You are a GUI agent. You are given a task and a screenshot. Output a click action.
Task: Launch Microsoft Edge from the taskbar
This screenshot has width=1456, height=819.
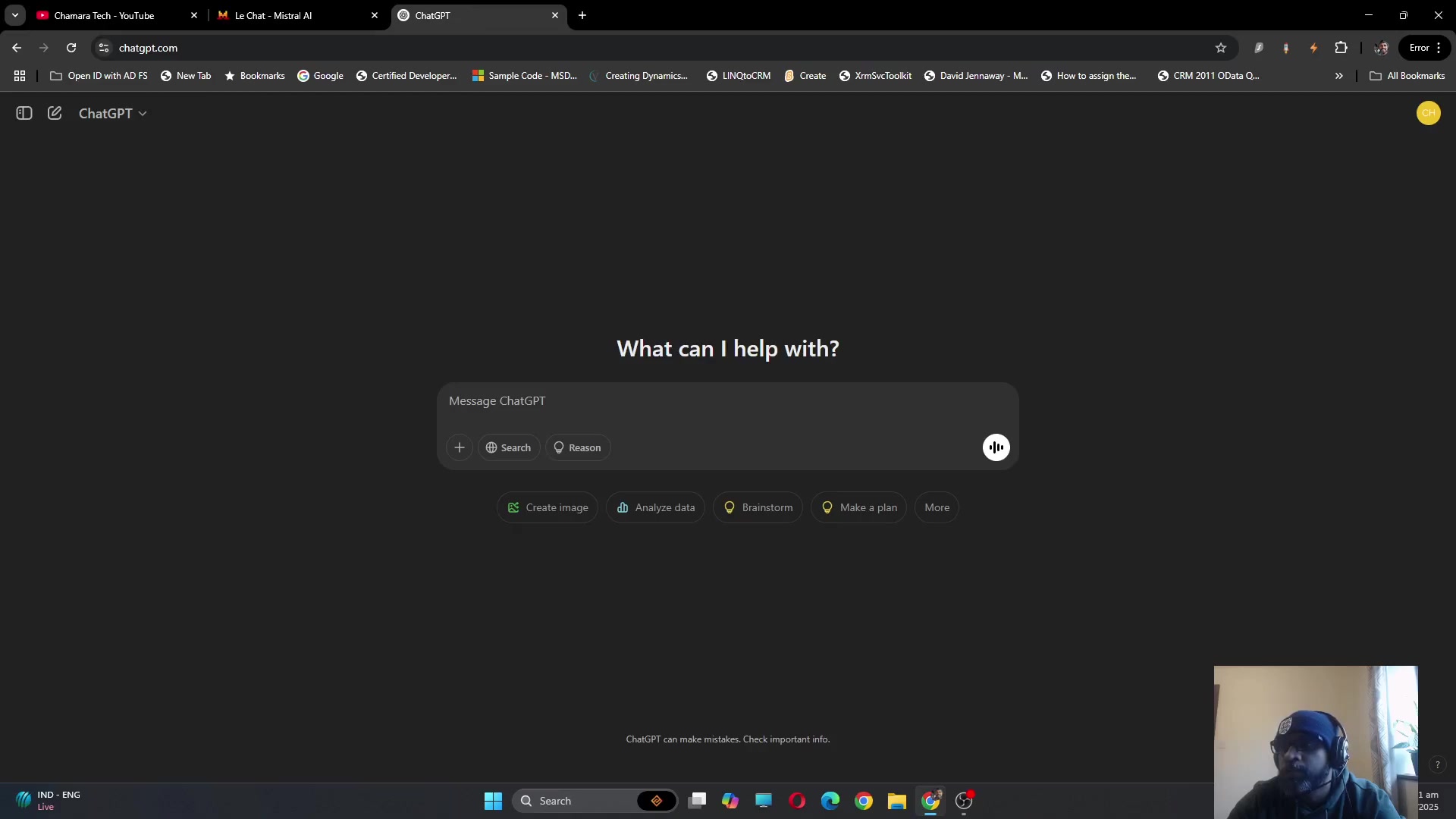click(830, 801)
